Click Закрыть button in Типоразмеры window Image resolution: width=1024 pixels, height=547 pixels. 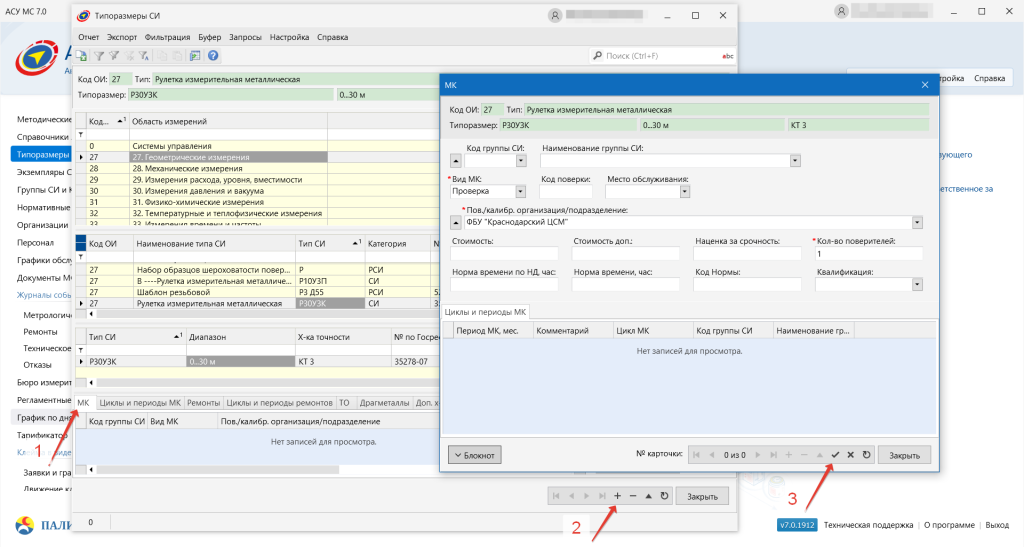point(702,496)
